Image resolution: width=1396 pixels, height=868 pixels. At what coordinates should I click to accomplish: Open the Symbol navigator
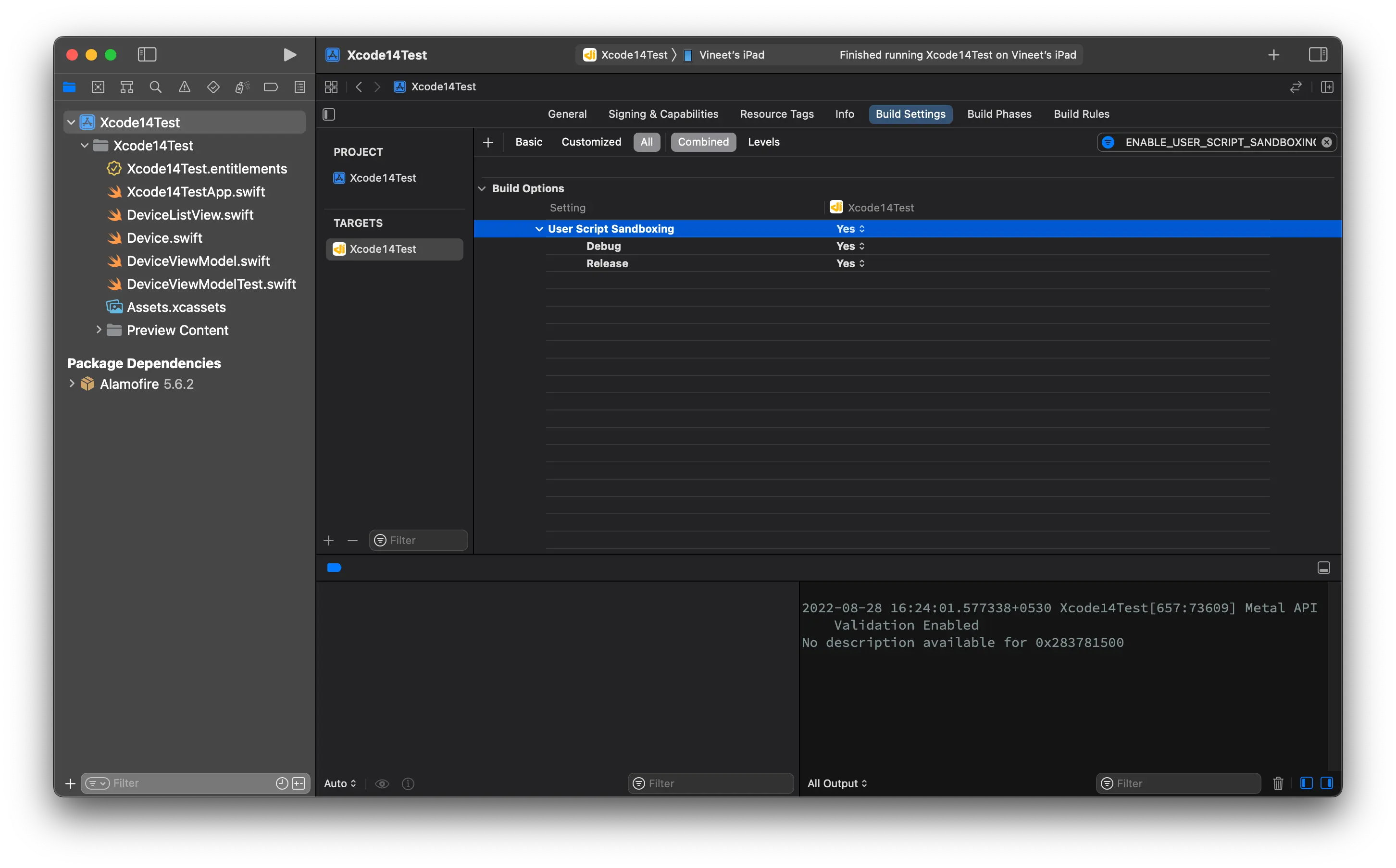(x=127, y=87)
